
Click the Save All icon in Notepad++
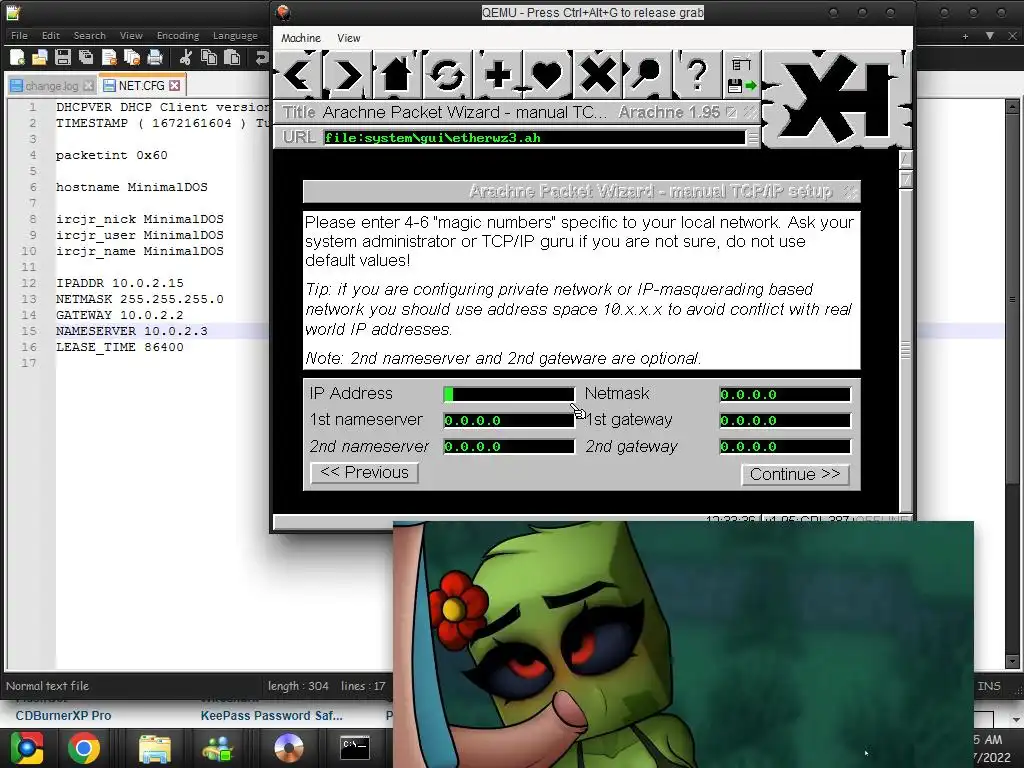(86, 57)
